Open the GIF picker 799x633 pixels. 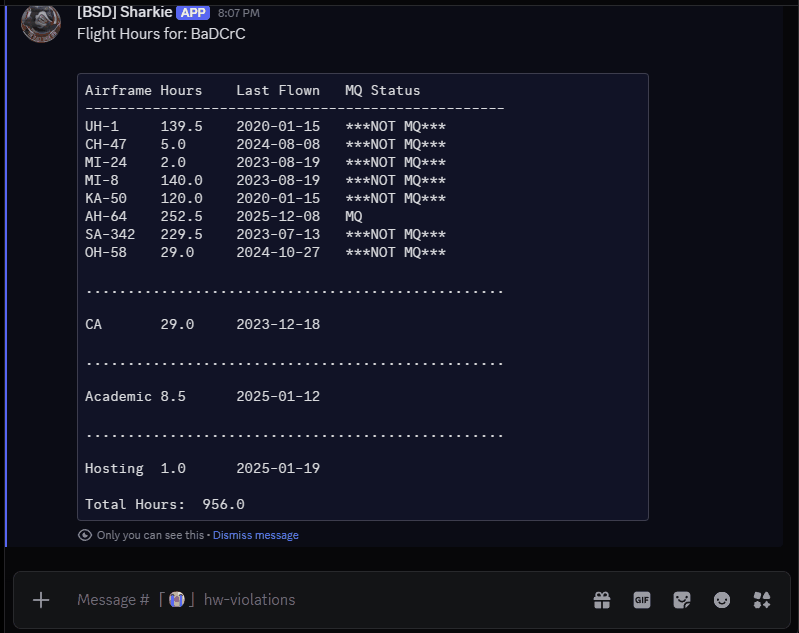pyautogui.click(x=642, y=600)
